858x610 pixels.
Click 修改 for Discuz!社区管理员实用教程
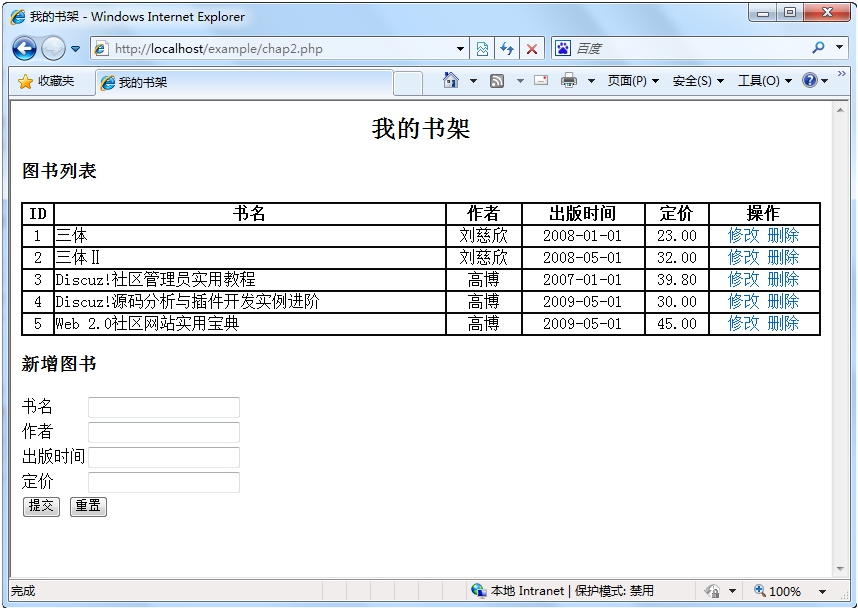point(744,280)
